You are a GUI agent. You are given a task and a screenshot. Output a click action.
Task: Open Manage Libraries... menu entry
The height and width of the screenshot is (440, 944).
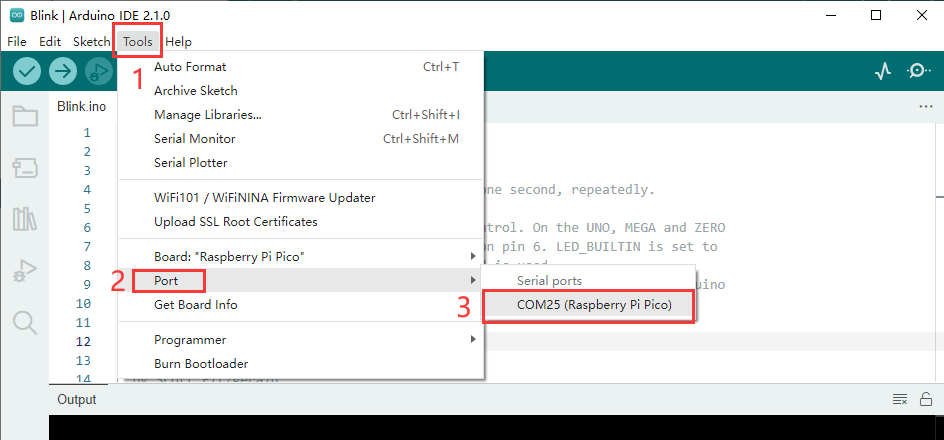click(x=301, y=114)
